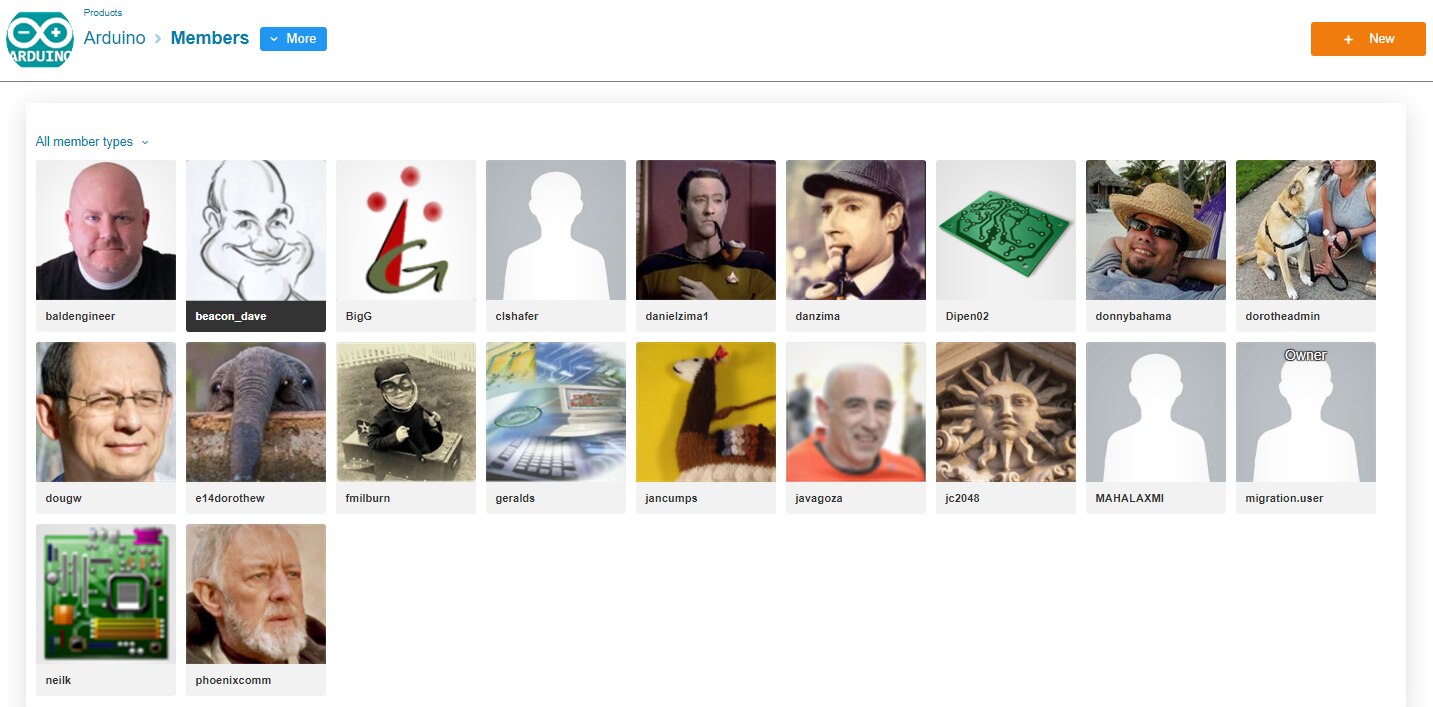Image resolution: width=1433 pixels, height=707 pixels.
Task: Expand the All member types filter
Action: point(92,142)
